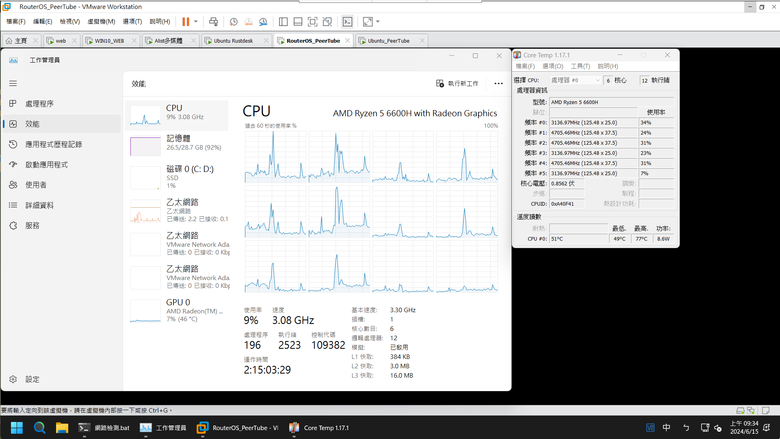Select the 乙太網路 item showing 已傳送 2.2
This screenshot has width=780, height=439.
pyautogui.click(x=177, y=210)
